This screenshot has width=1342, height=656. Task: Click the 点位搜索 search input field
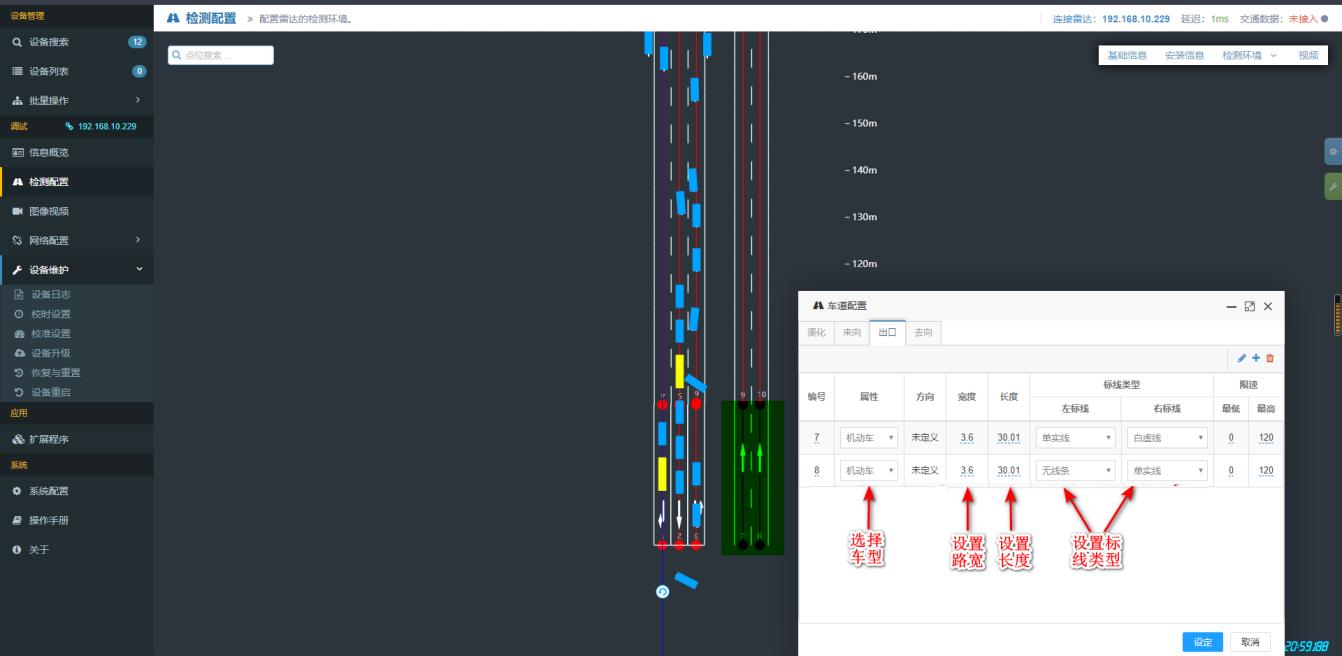point(221,55)
